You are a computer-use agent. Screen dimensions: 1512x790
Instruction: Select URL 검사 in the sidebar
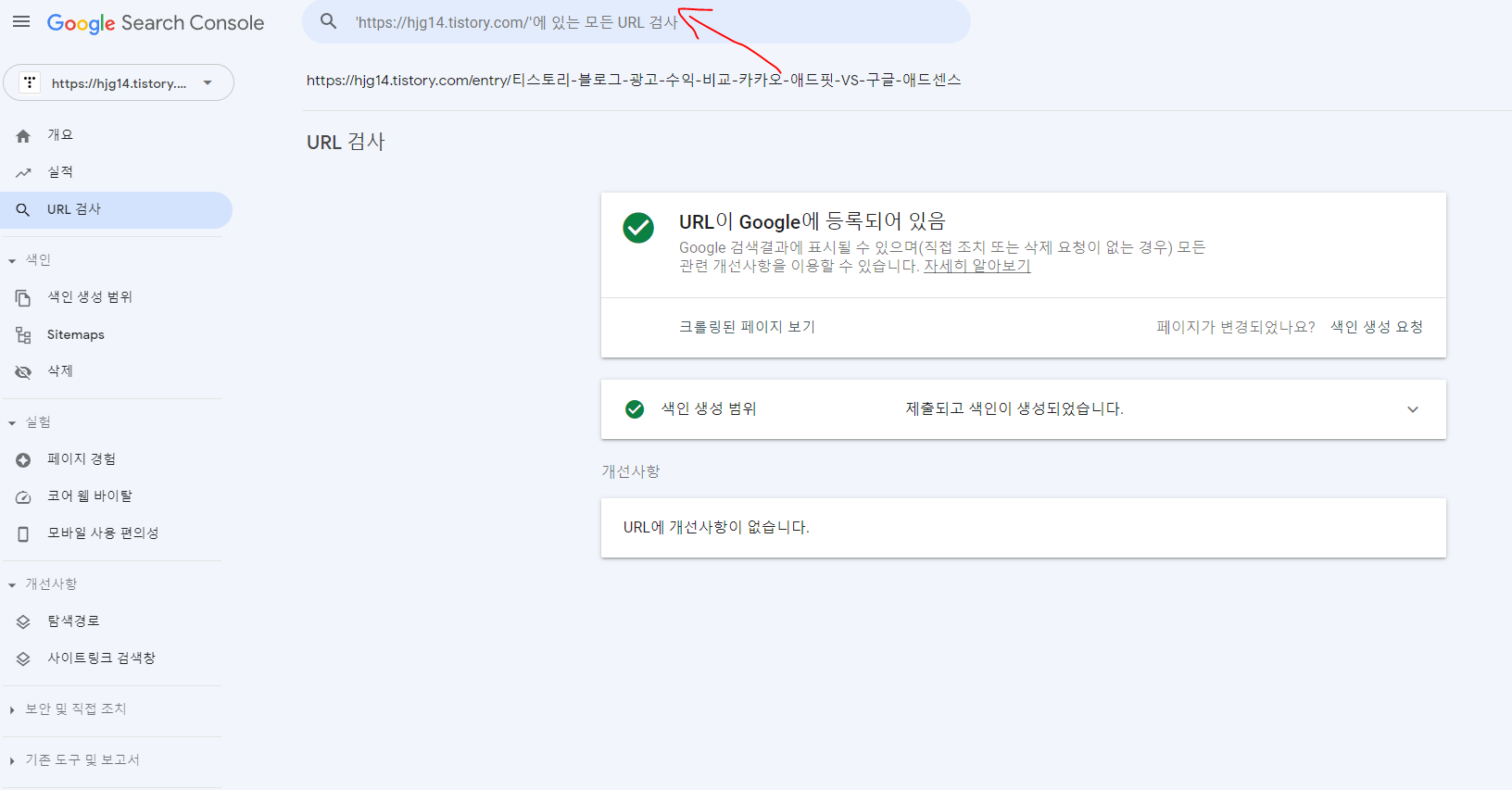116,210
